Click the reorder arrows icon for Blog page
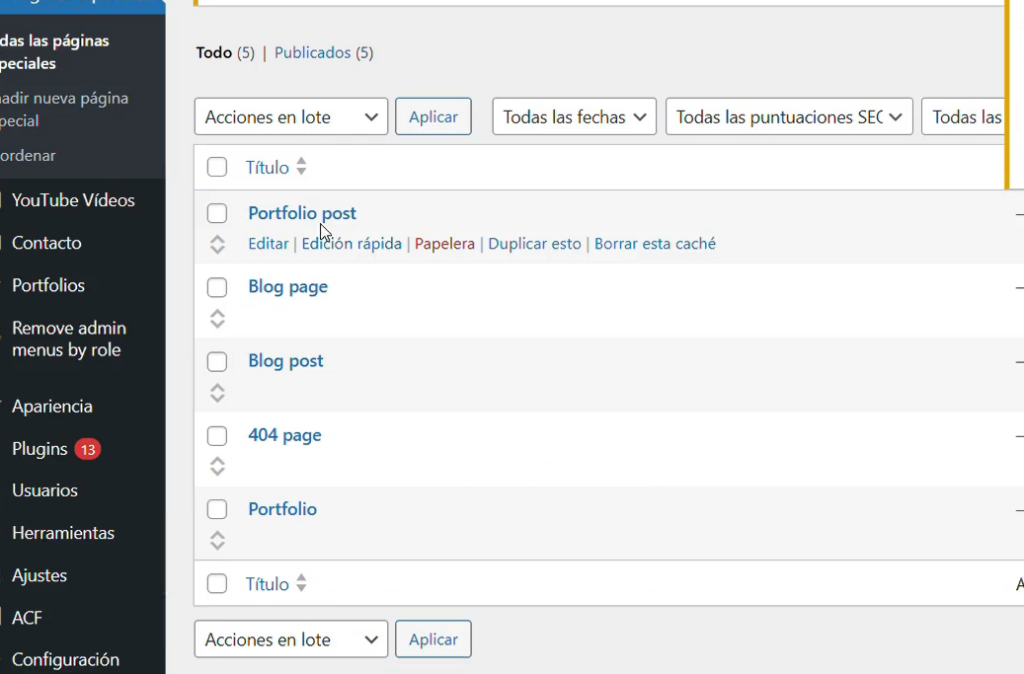The width and height of the screenshot is (1024, 674). [217, 319]
